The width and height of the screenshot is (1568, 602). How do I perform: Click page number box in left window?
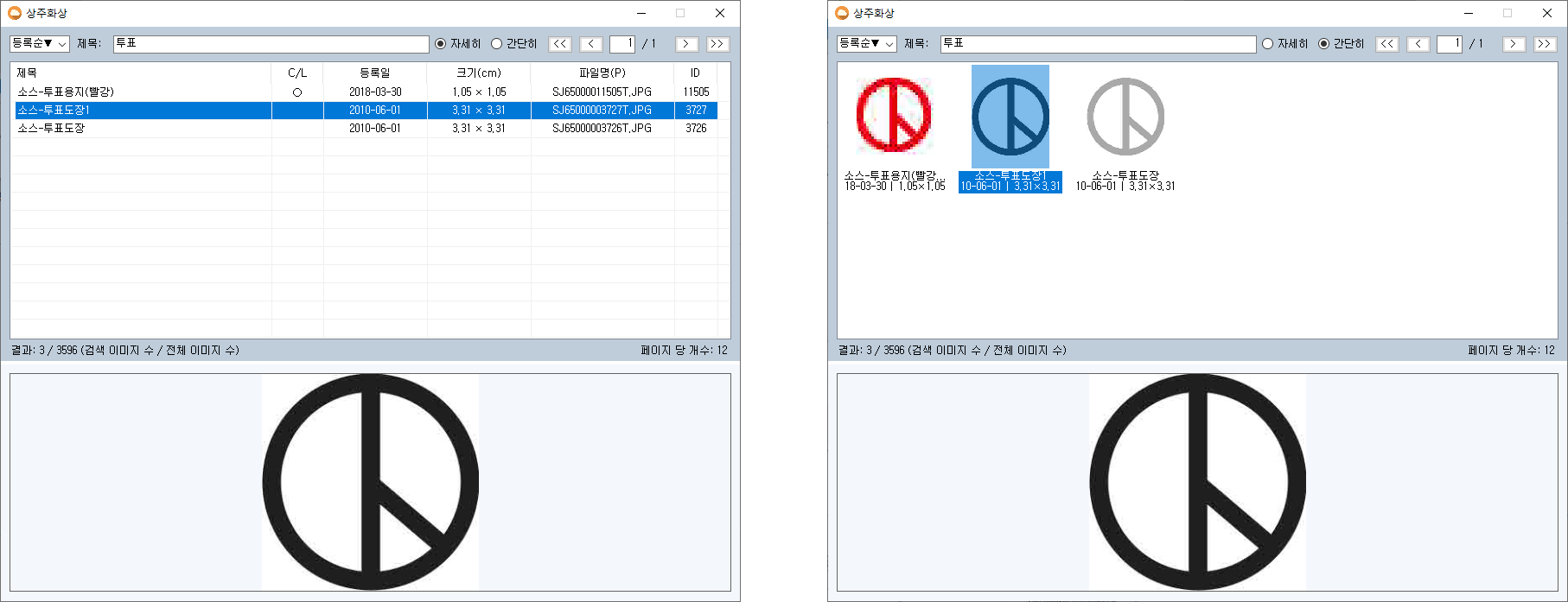(x=622, y=44)
